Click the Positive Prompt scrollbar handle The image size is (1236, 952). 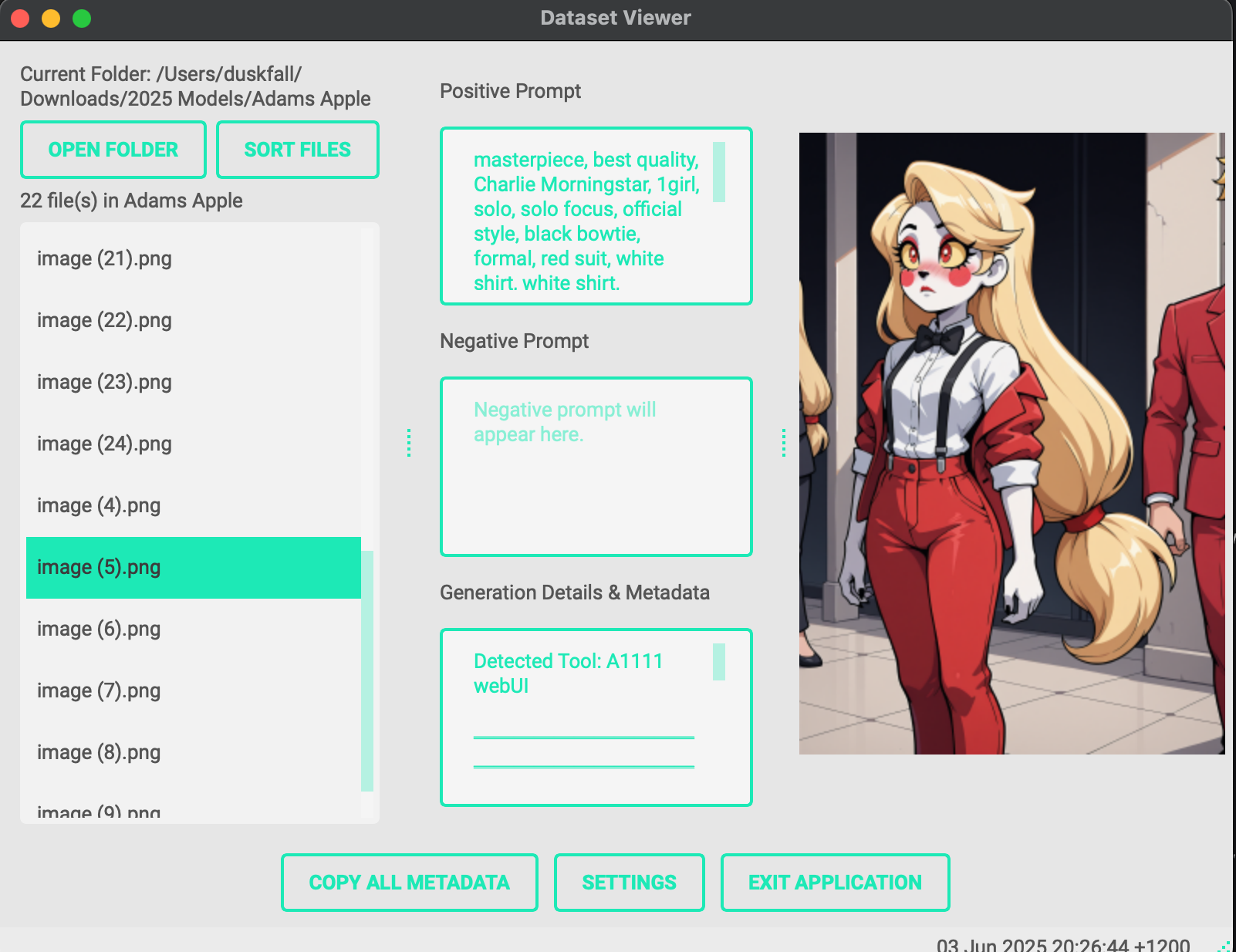coord(719,172)
